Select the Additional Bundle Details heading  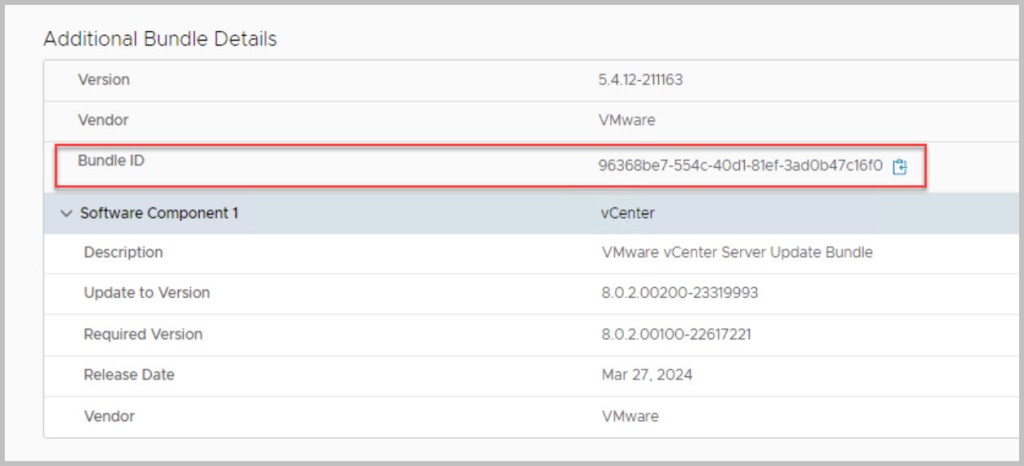(x=160, y=39)
